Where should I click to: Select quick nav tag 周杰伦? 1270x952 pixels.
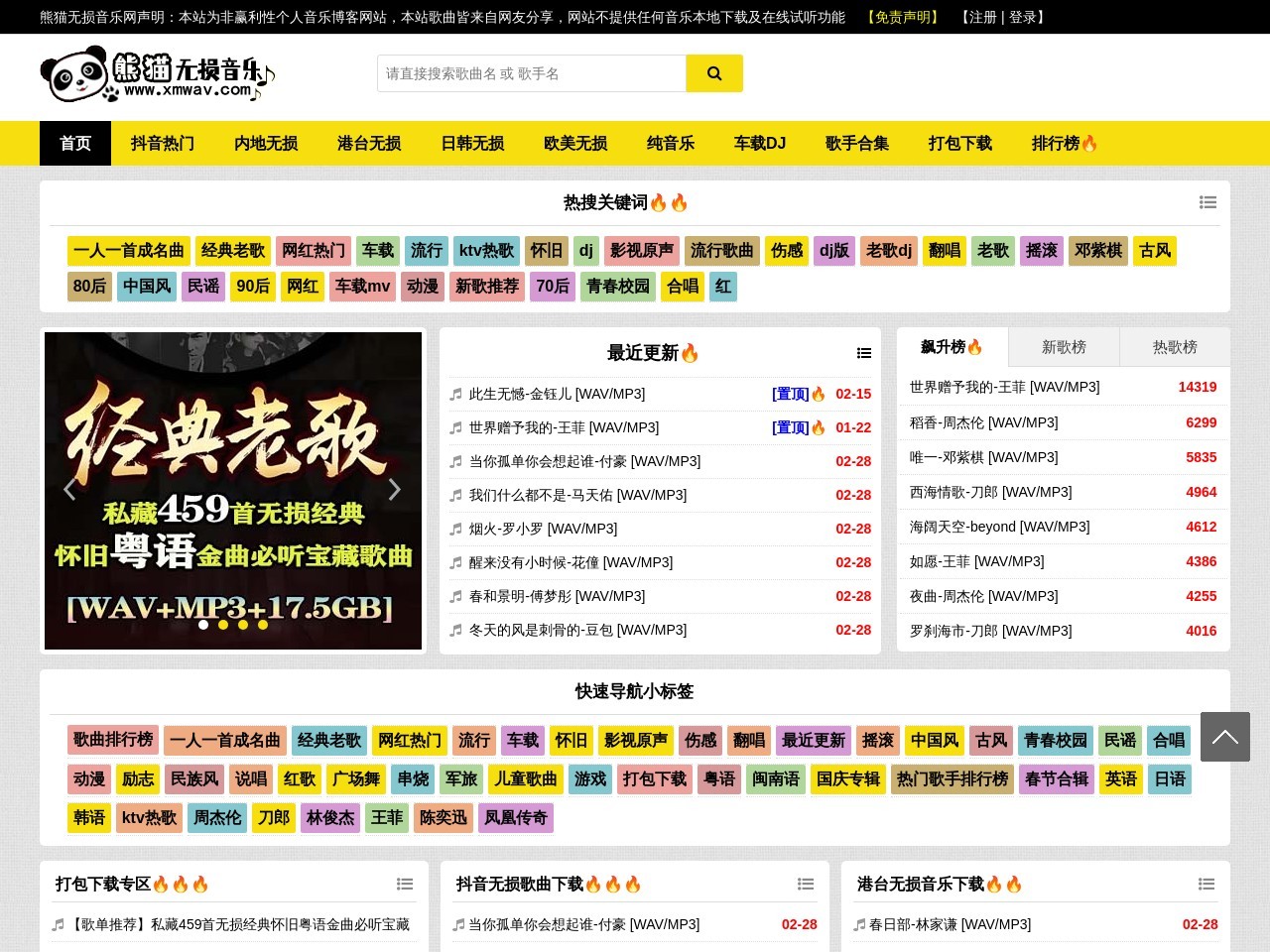tap(217, 818)
